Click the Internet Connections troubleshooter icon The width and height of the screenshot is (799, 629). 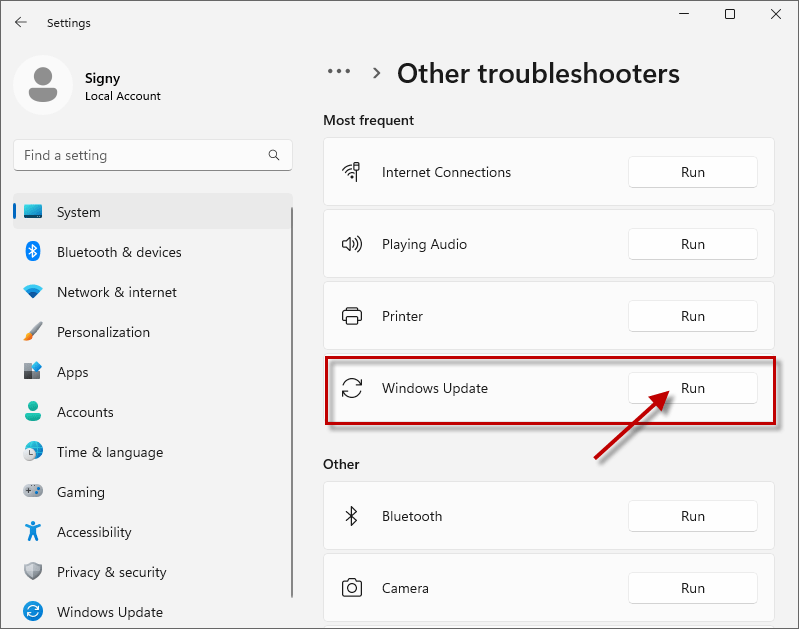click(x=352, y=172)
